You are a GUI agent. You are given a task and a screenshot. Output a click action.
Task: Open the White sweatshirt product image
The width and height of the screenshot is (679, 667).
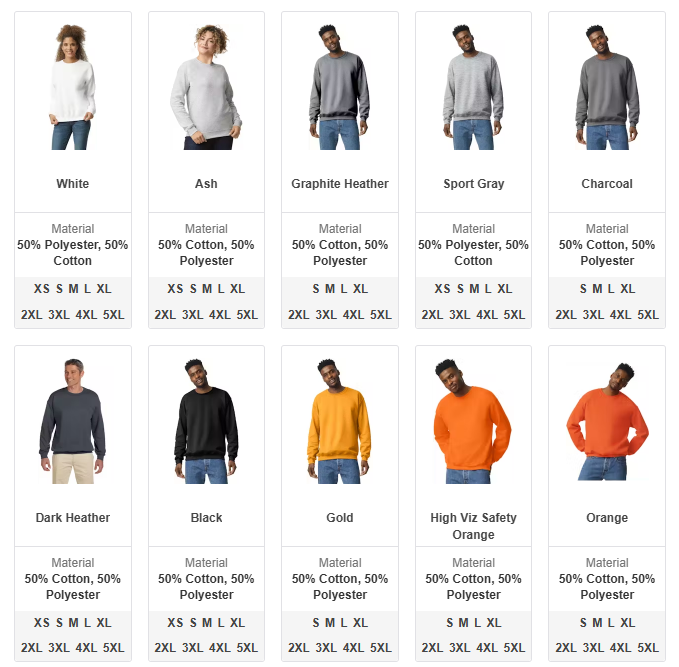[72, 87]
